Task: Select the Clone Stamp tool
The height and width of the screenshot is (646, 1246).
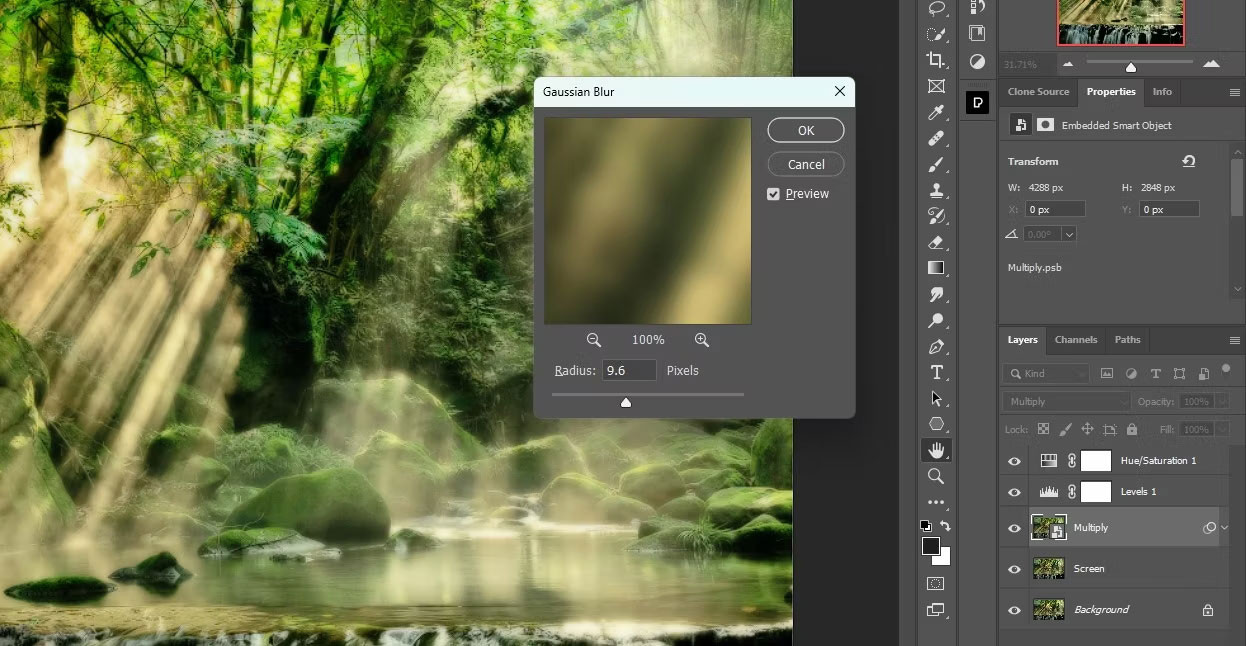Action: coord(936,190)
